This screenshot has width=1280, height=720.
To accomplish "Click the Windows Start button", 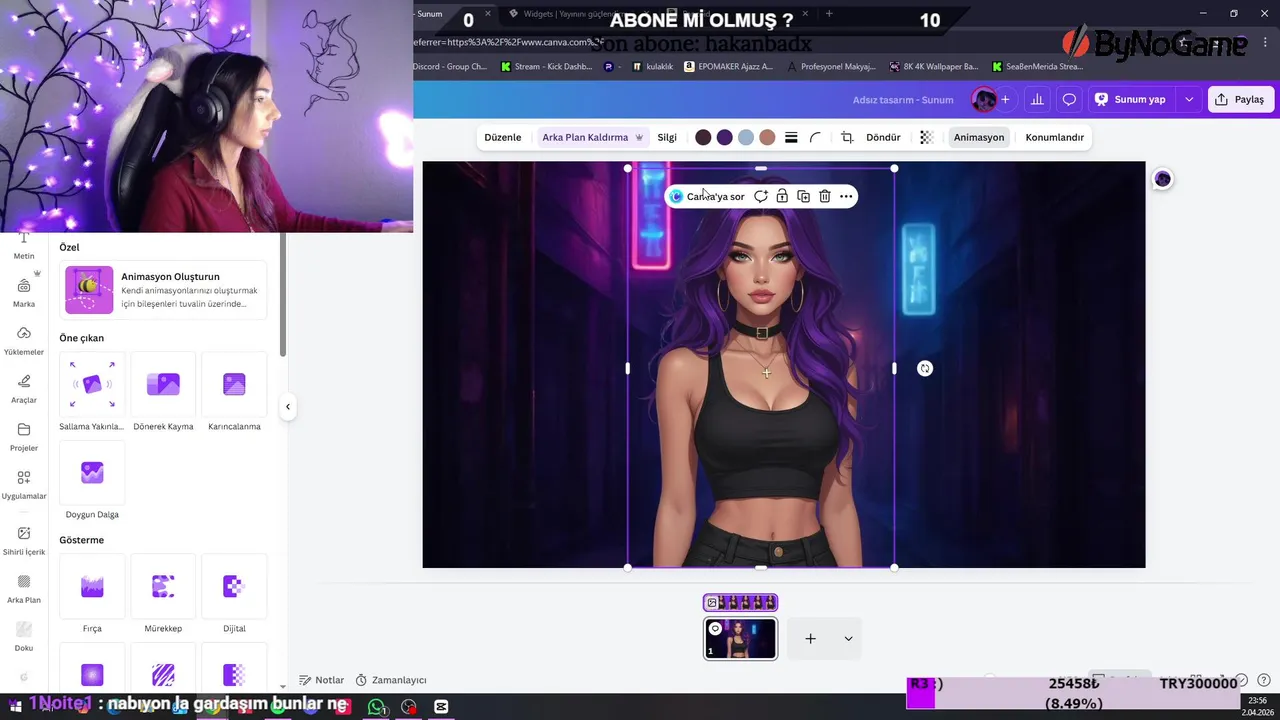I will 15,707.
